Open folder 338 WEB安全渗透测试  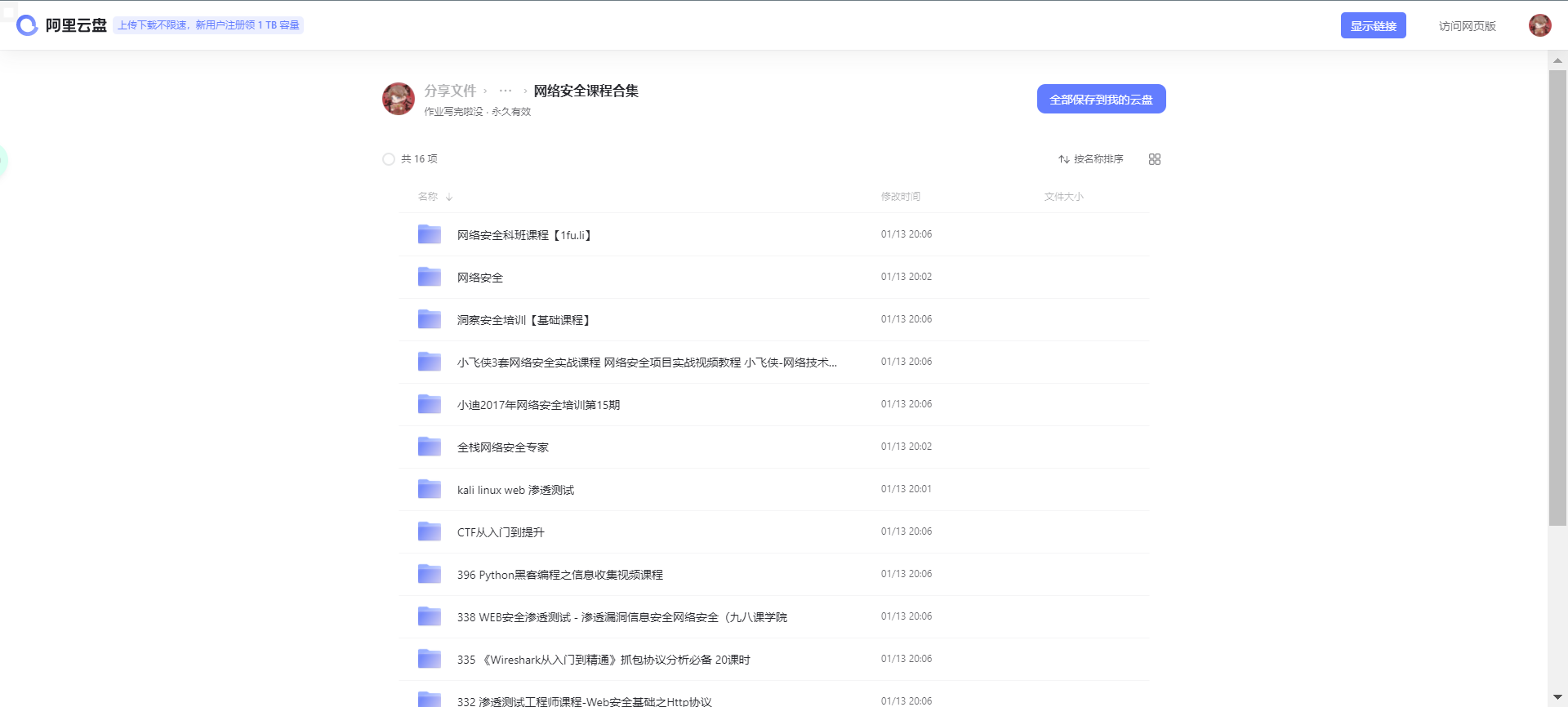(x=622, y=617)
